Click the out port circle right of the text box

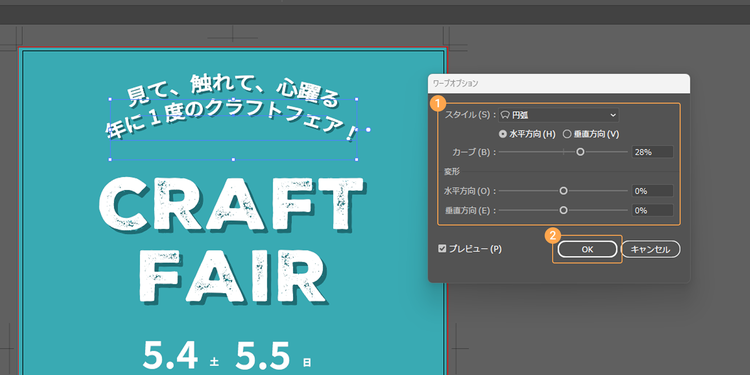click(x=368, y=130)
